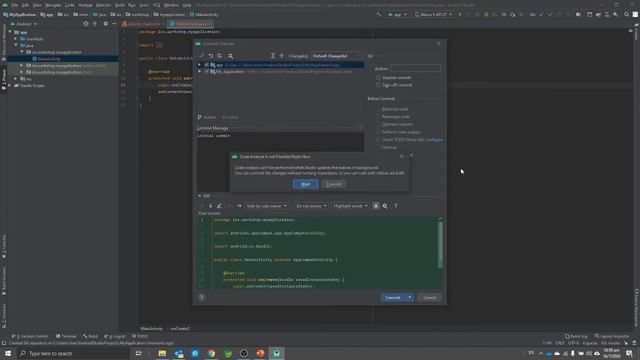Click the Refresh icon in the commit dialog toolbar
Viewport: 640px width, 360px height.
(x=220, y=56)
